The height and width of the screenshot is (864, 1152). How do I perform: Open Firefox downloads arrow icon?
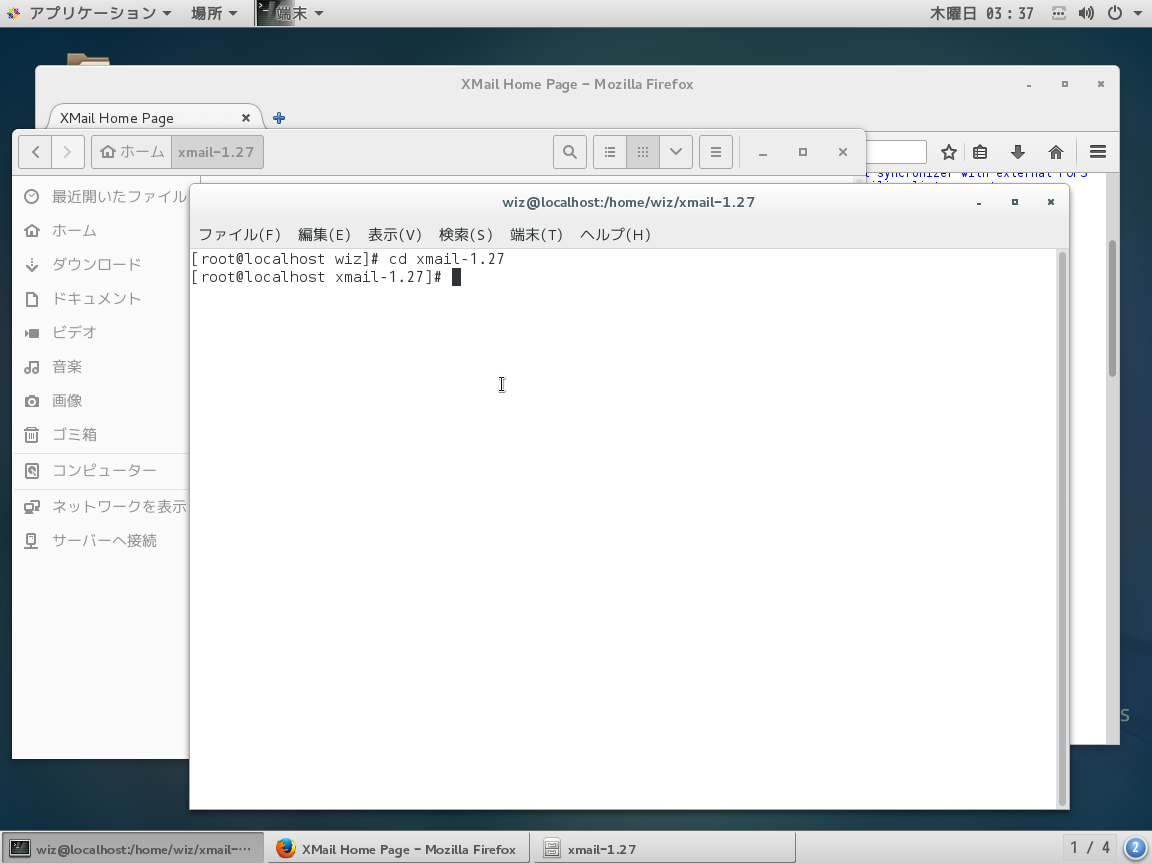coord(1018,152)
